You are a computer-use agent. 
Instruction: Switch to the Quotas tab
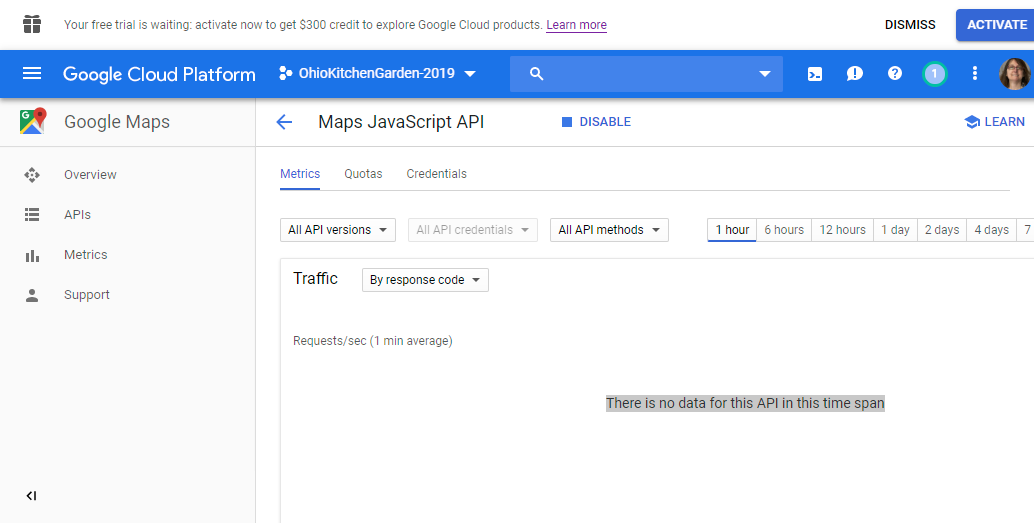pos(363,174)
